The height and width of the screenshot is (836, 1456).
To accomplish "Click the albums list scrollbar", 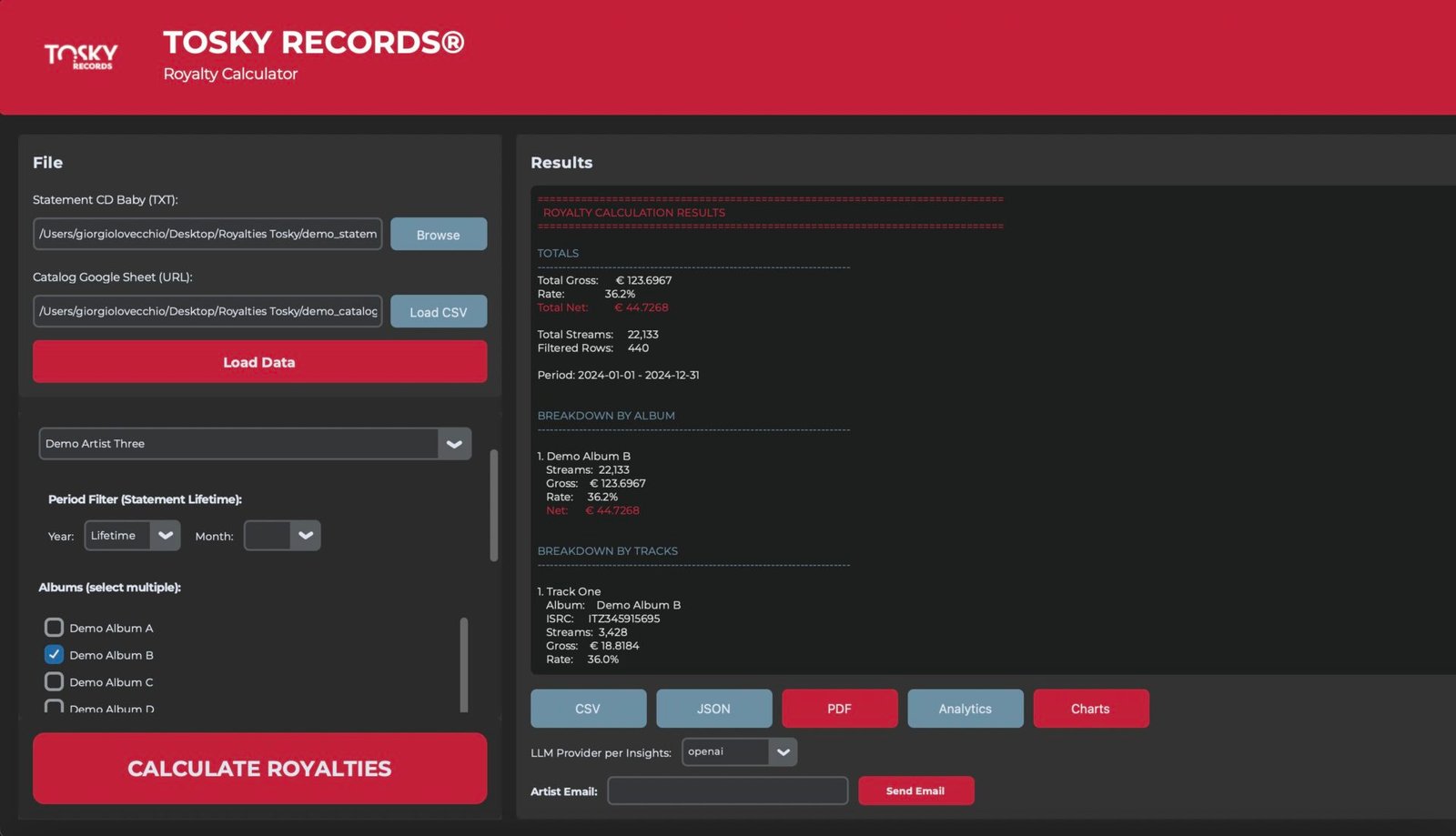I will (x=465, y=665).
